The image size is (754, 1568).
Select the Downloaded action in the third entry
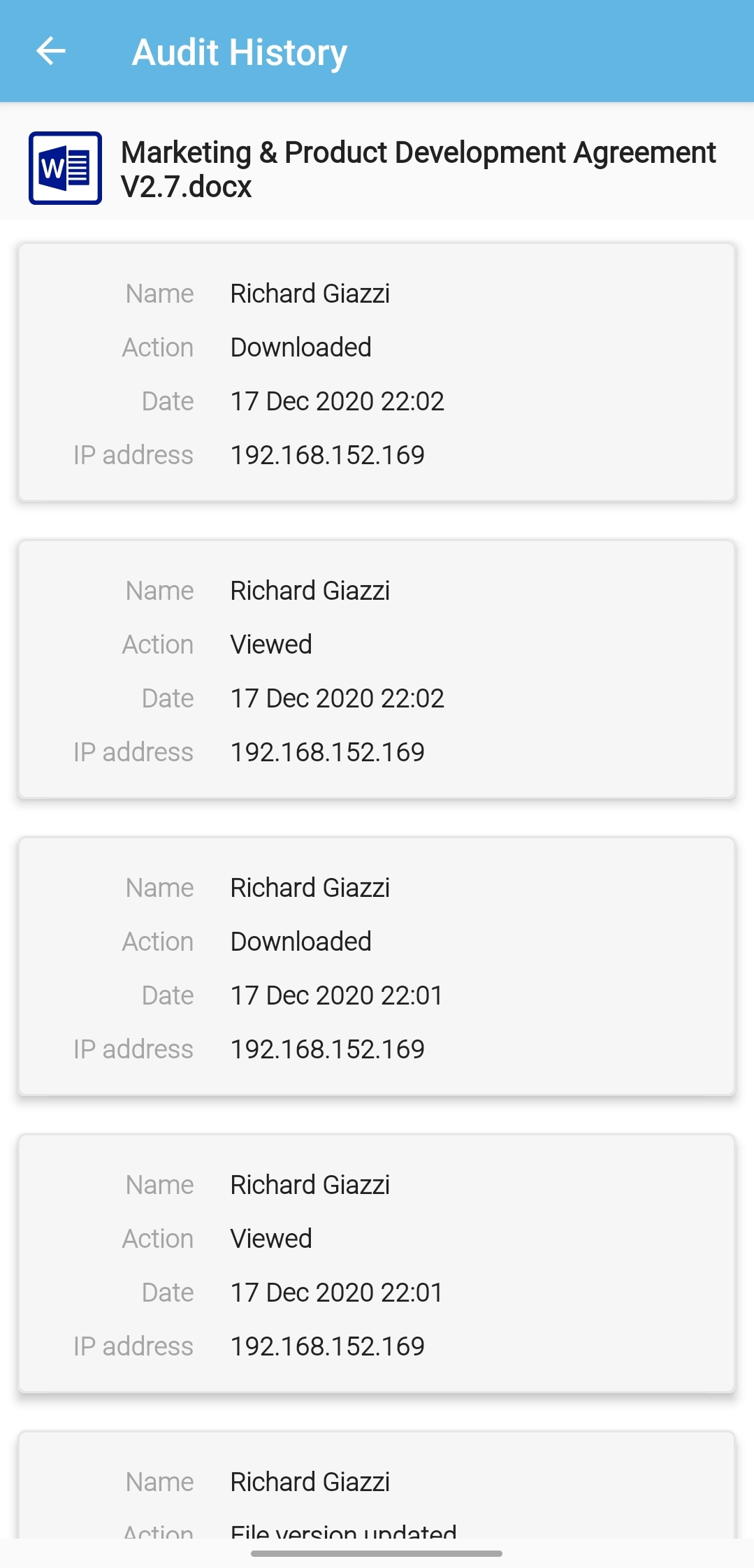tap(300, 942)
